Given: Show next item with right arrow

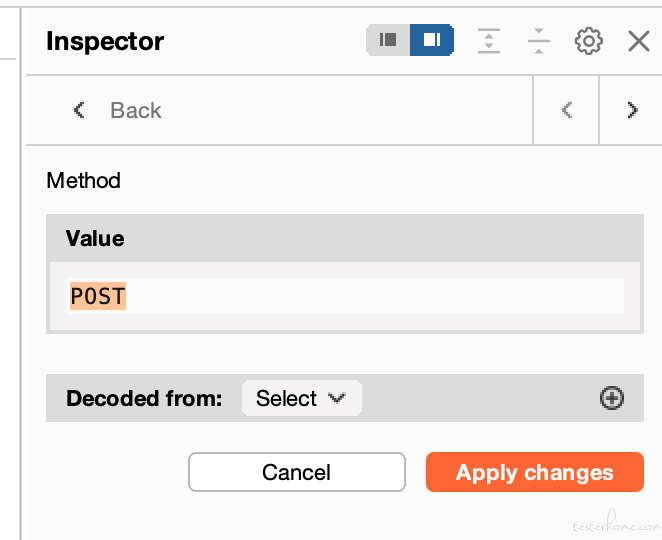Looking at the screenshot, I should pos(632,110).
